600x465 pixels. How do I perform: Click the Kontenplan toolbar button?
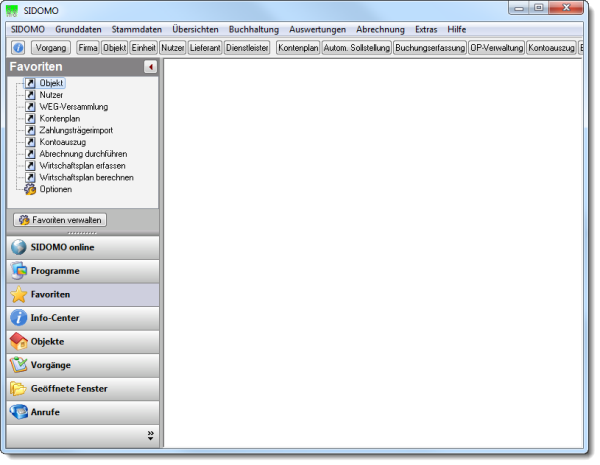pyautogui.click(x=298, y=48)
